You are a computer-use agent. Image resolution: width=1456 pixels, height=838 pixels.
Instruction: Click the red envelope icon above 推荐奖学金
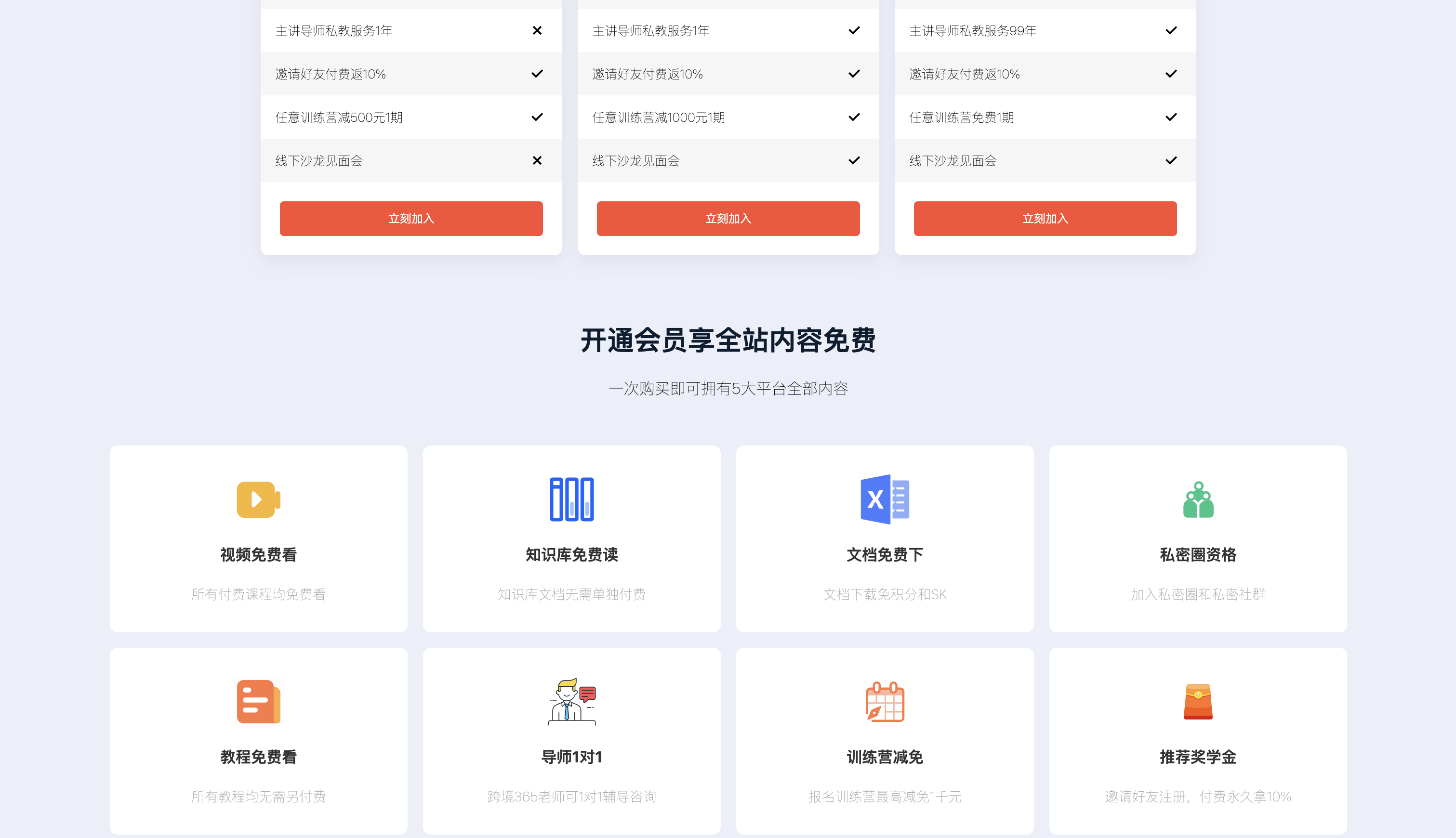click(x=1198, y=701)
